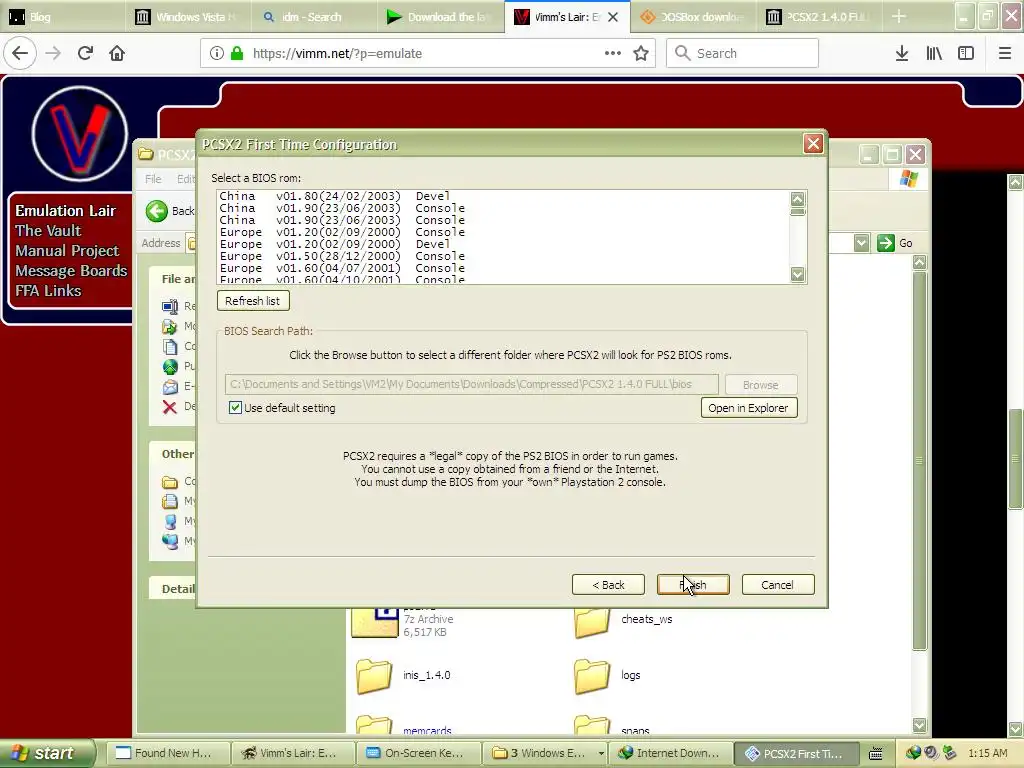Image resolution: width=1024 pixels, height=768 pixels.
Task: Click Explorer window green Back arrow
Action: click(157, 211)
